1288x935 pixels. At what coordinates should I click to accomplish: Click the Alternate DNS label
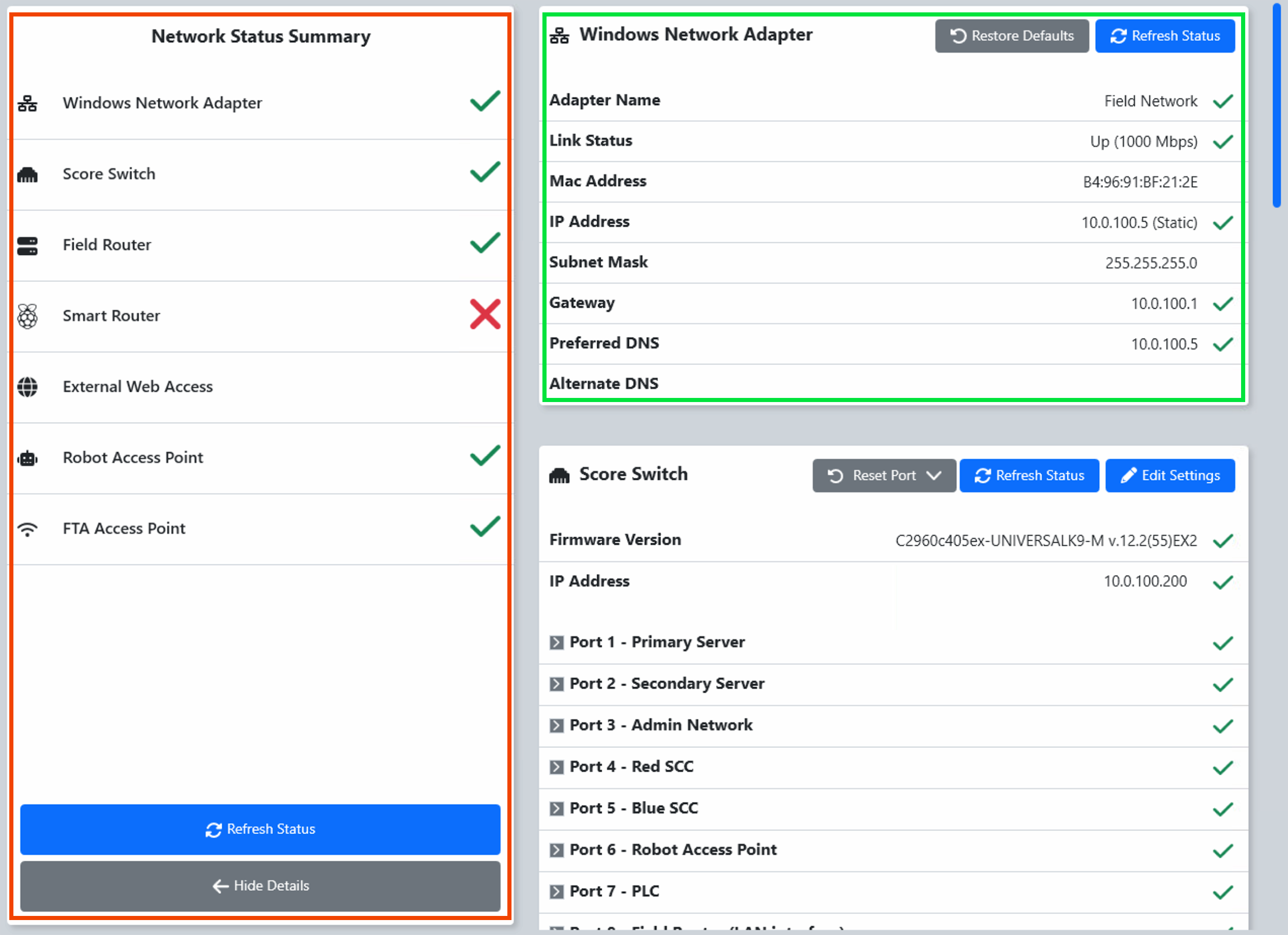[x=604, y=384]
